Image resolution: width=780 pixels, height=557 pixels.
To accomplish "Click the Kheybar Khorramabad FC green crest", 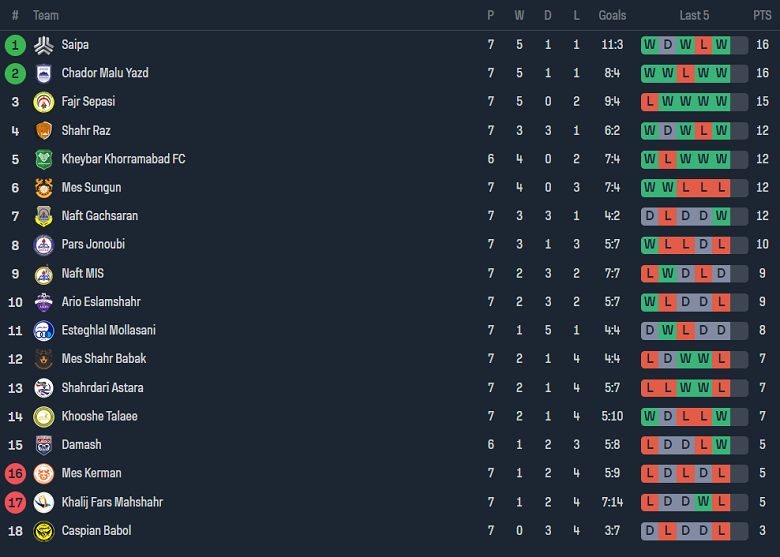I will coord(43,159).
